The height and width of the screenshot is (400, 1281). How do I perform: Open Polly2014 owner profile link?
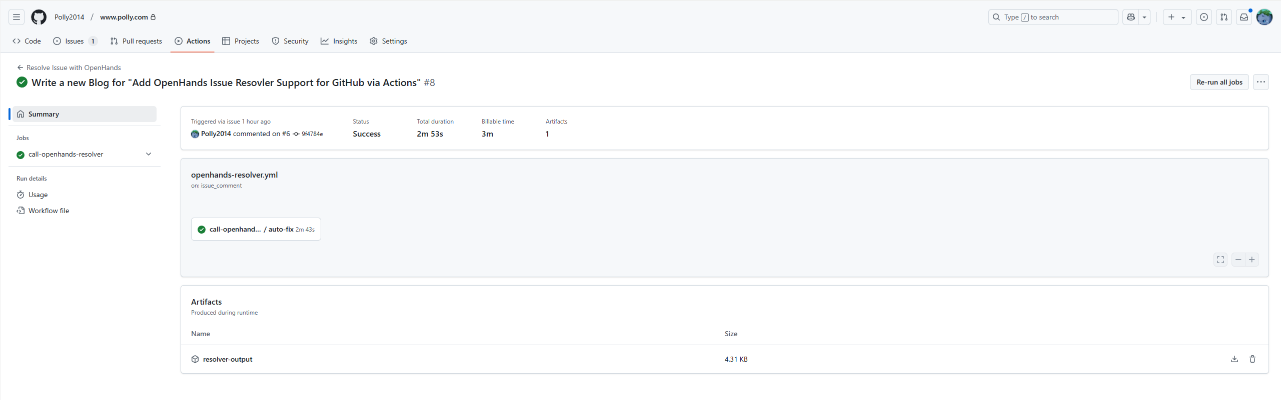[x=69, y=17]
